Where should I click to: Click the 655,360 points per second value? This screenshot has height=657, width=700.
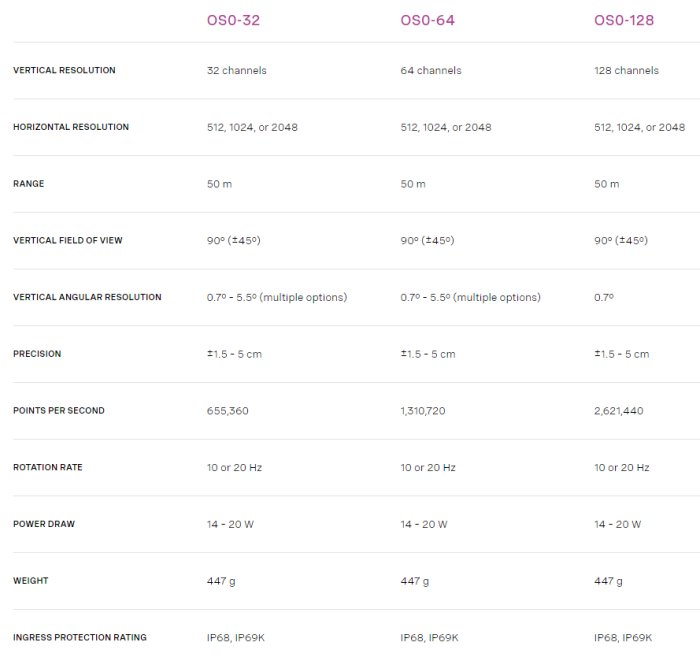point(227,411)
